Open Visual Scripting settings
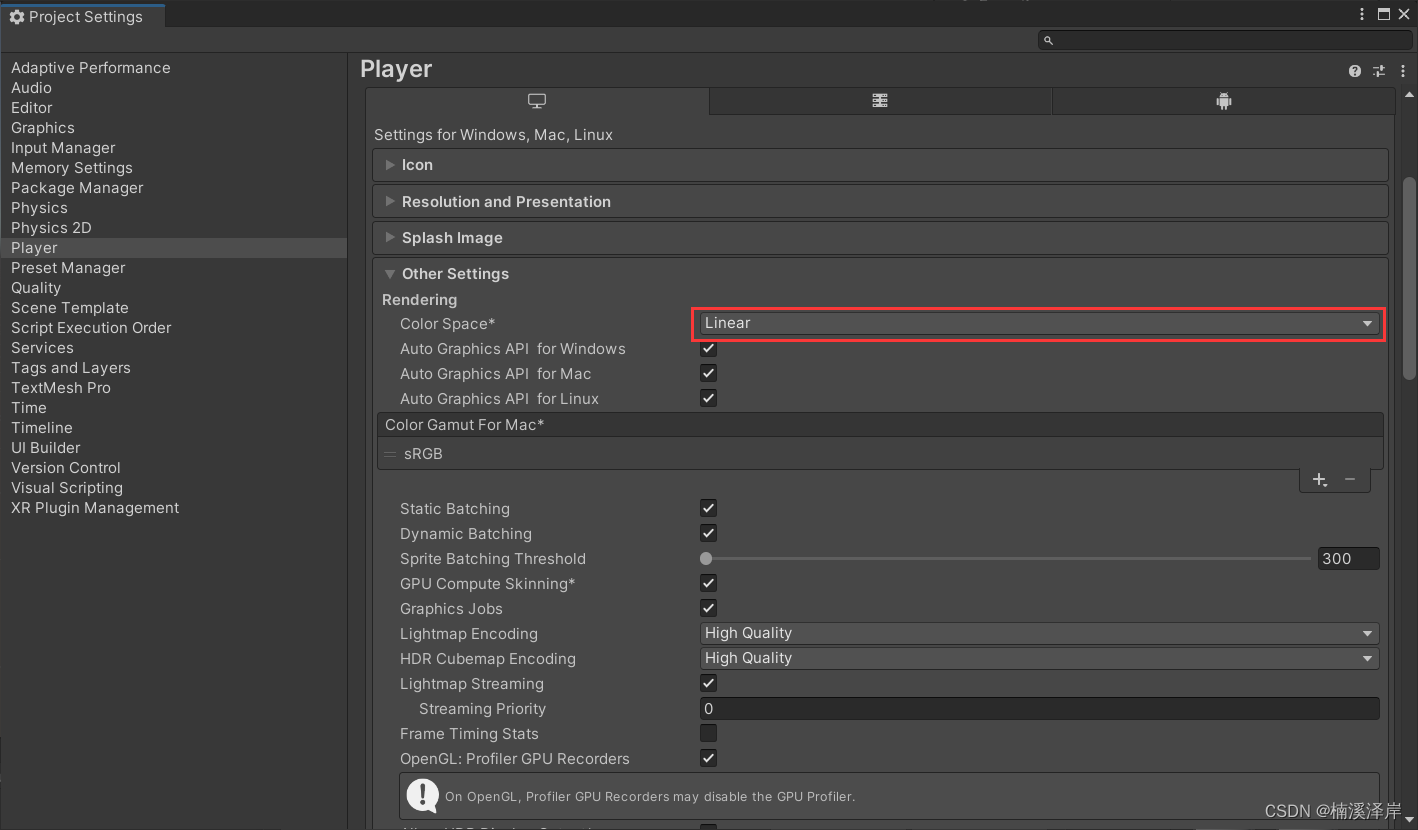The height and width of the screenshot is (830, 1418). click(67, 488)
